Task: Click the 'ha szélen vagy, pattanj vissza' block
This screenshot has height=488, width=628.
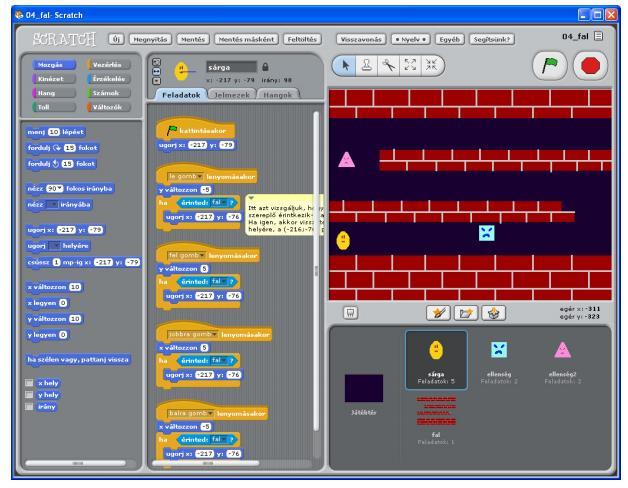Action: click(78, 360)
